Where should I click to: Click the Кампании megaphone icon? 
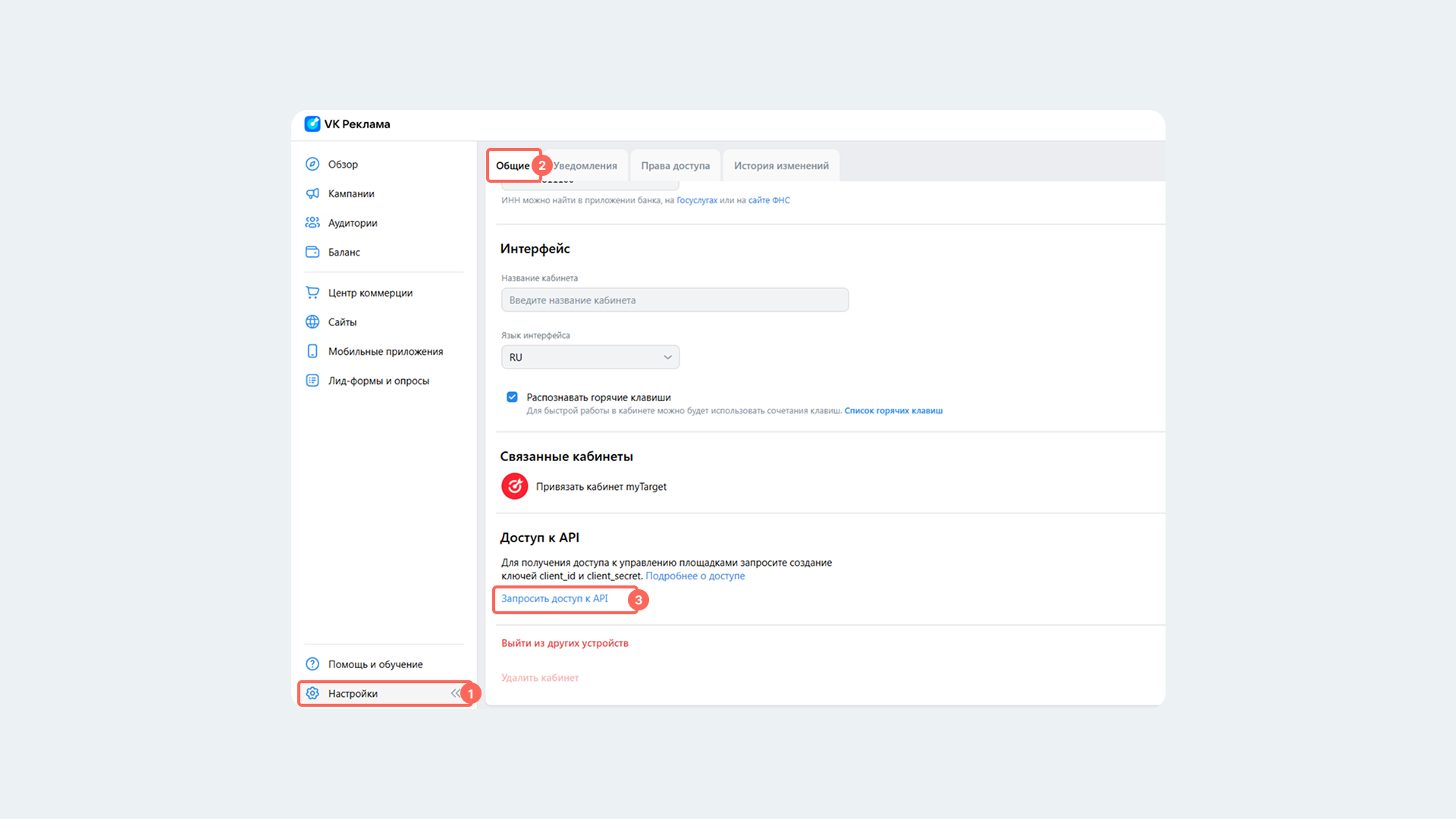coord(312,193)
